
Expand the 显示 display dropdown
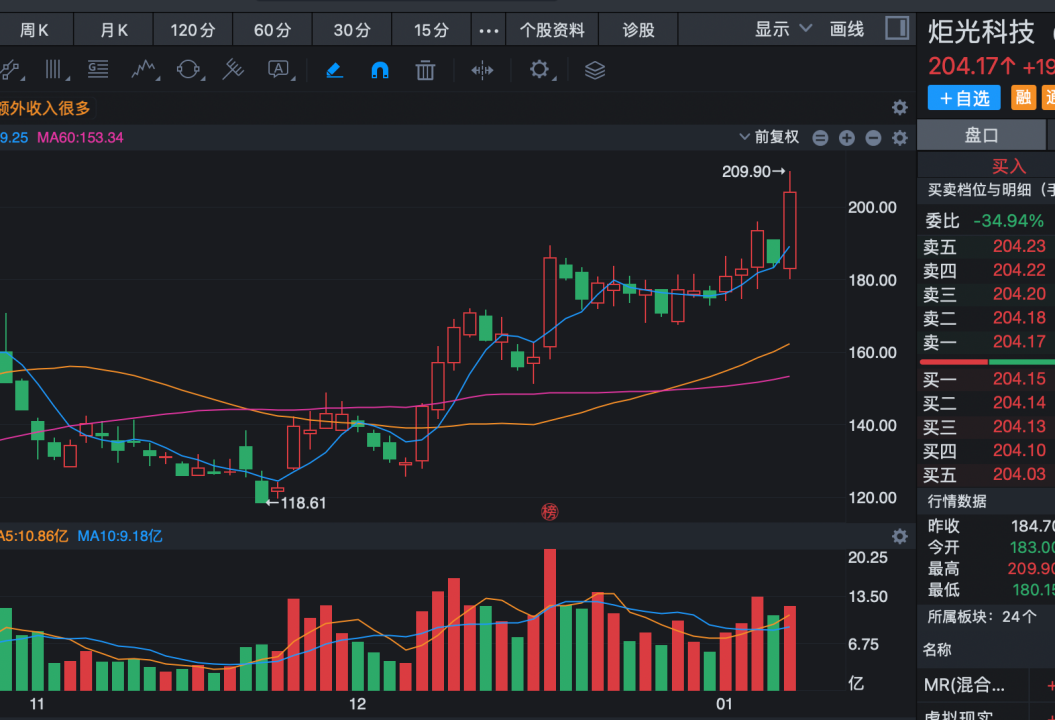click(783, 29)
